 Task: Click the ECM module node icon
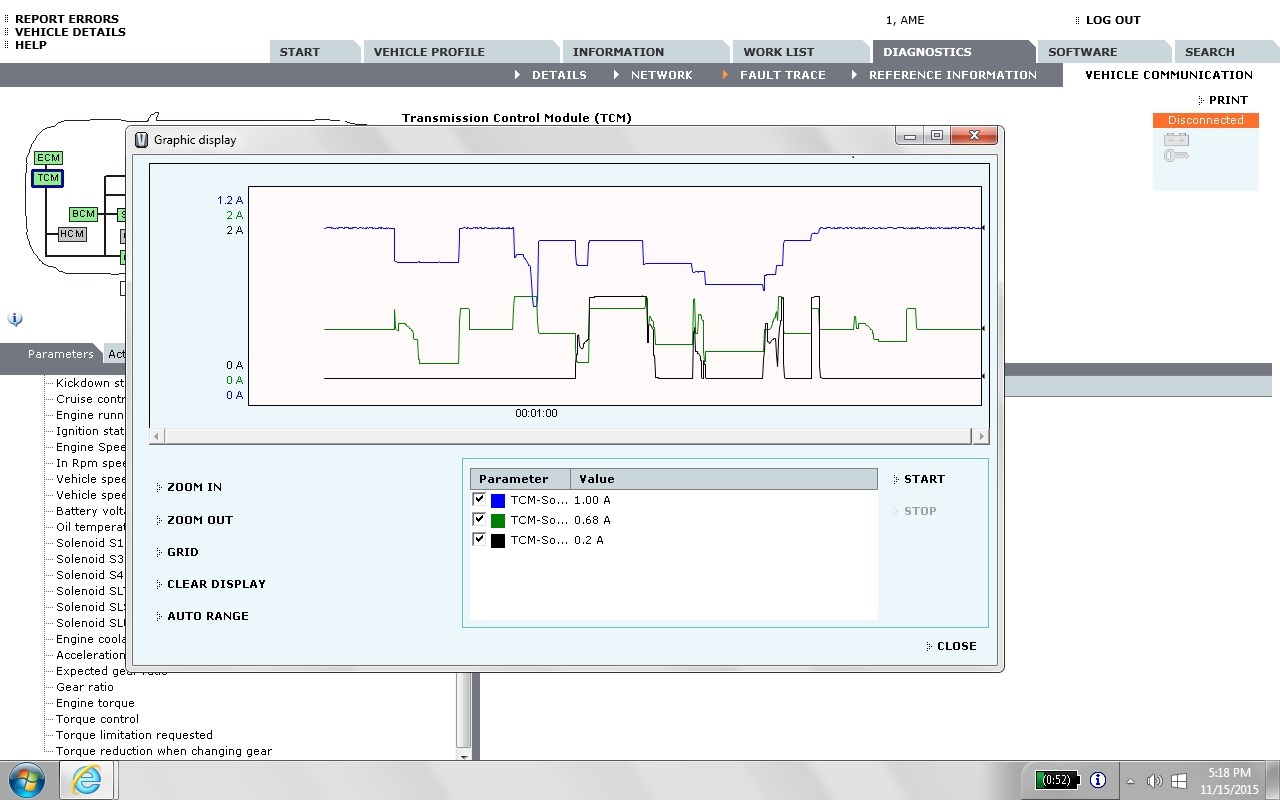48,158
